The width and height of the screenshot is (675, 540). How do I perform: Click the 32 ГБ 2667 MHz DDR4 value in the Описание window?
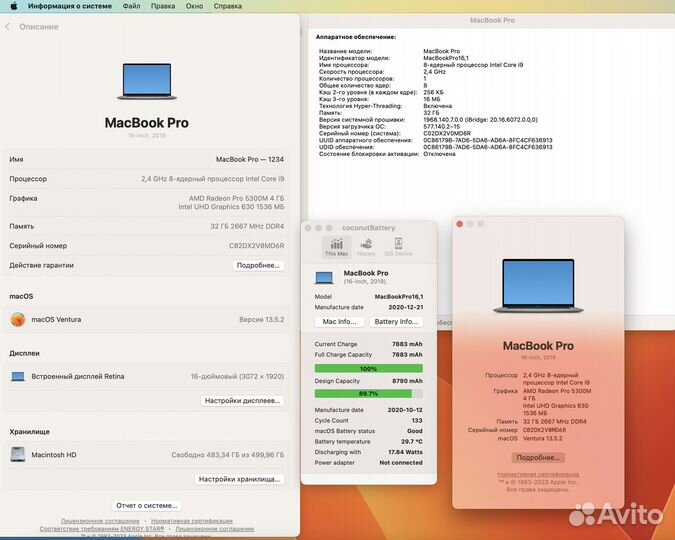[x=247, y=226]
